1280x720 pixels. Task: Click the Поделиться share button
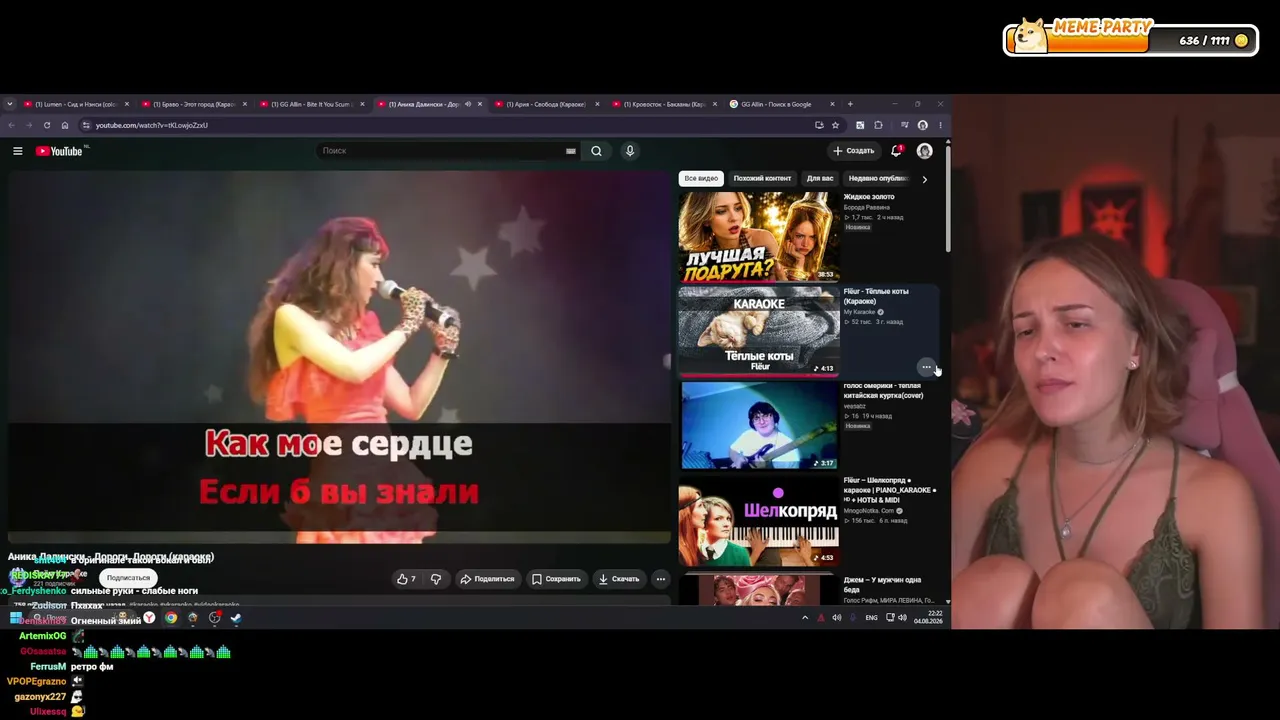486,579
